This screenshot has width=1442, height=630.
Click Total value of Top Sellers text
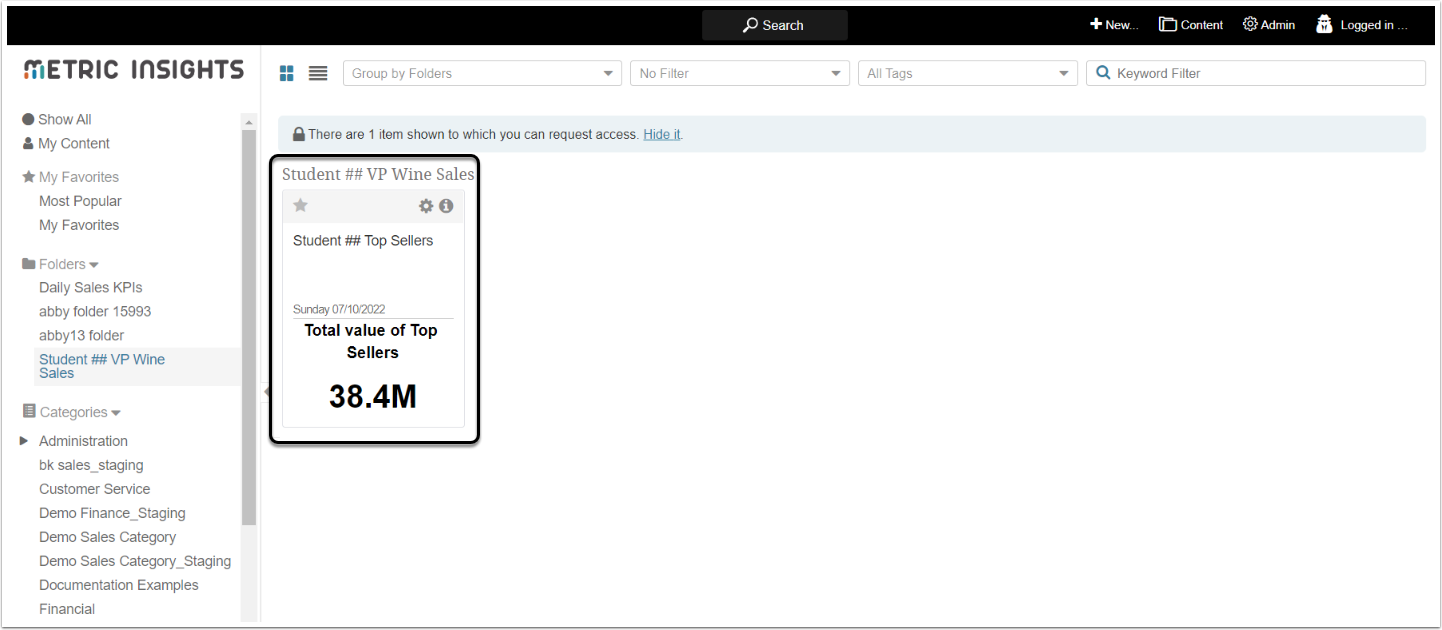pos(371,341)
